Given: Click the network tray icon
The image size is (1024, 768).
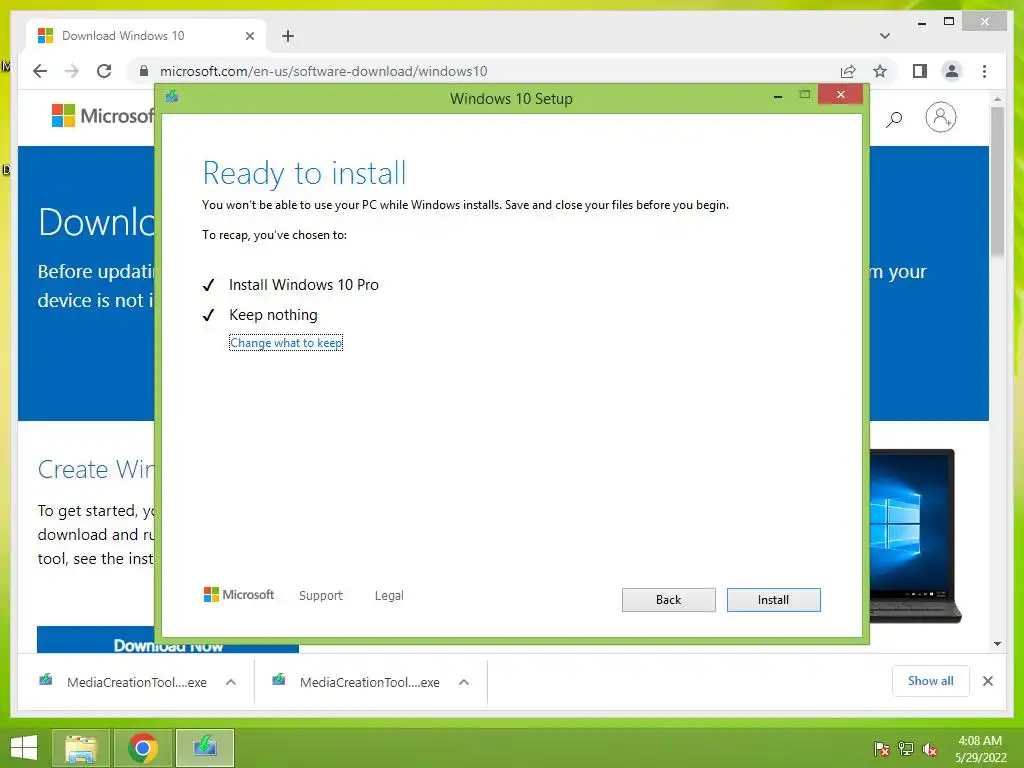Looking at the screenshot, I should click(905, 749).
